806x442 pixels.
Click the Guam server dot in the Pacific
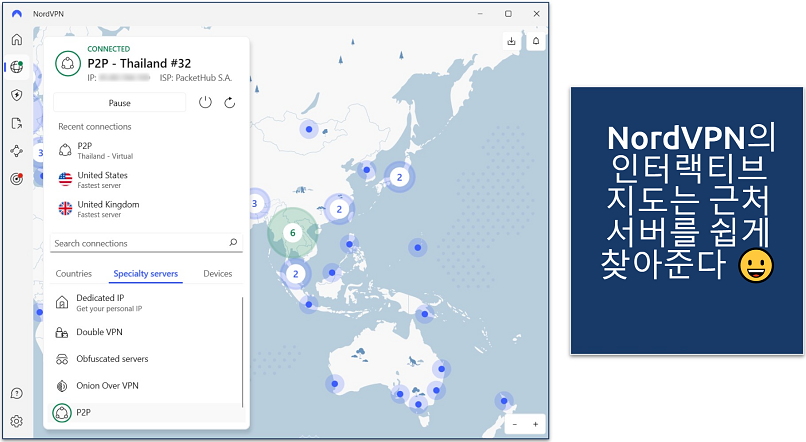point(417,248)
